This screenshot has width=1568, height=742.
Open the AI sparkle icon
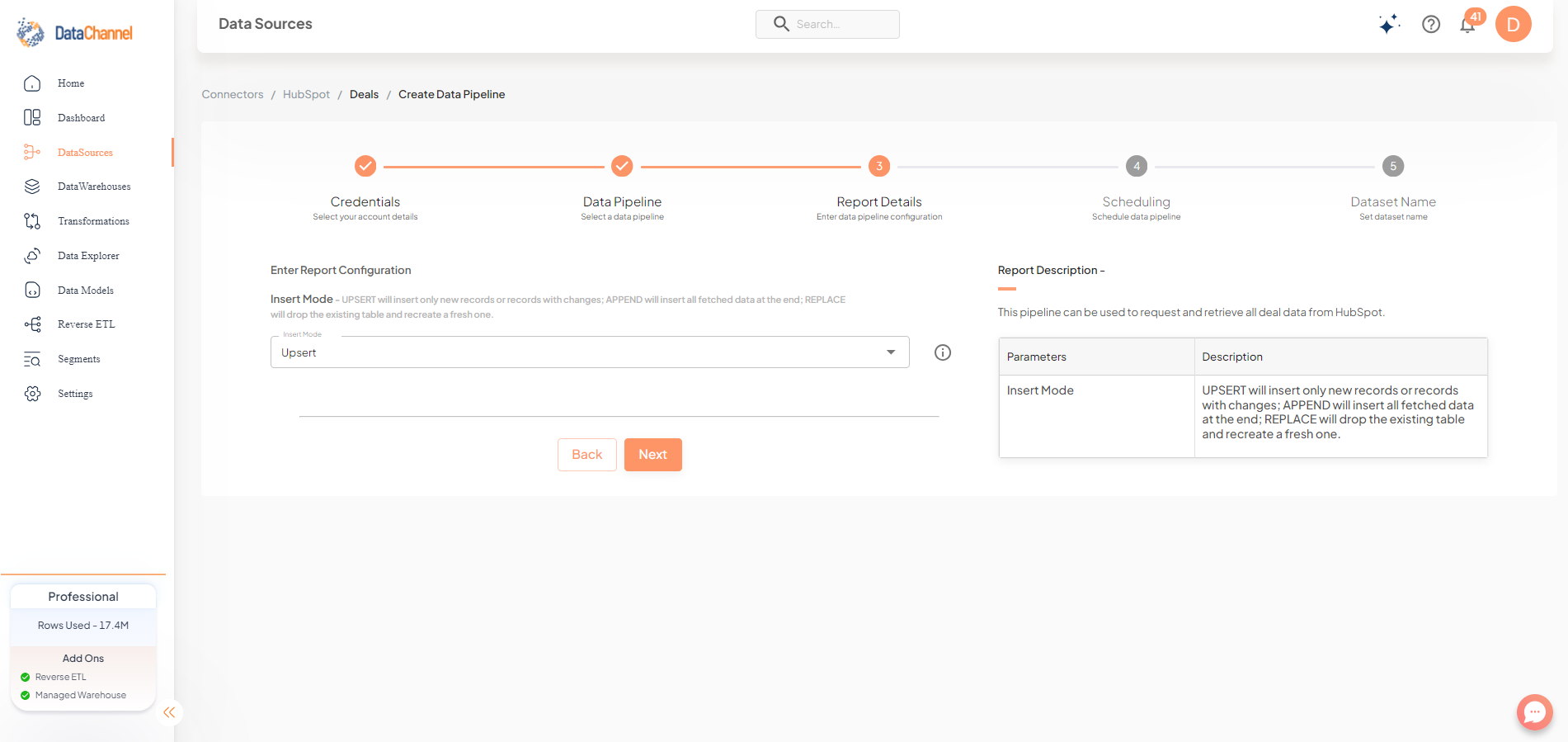[x=1389, y=24]
